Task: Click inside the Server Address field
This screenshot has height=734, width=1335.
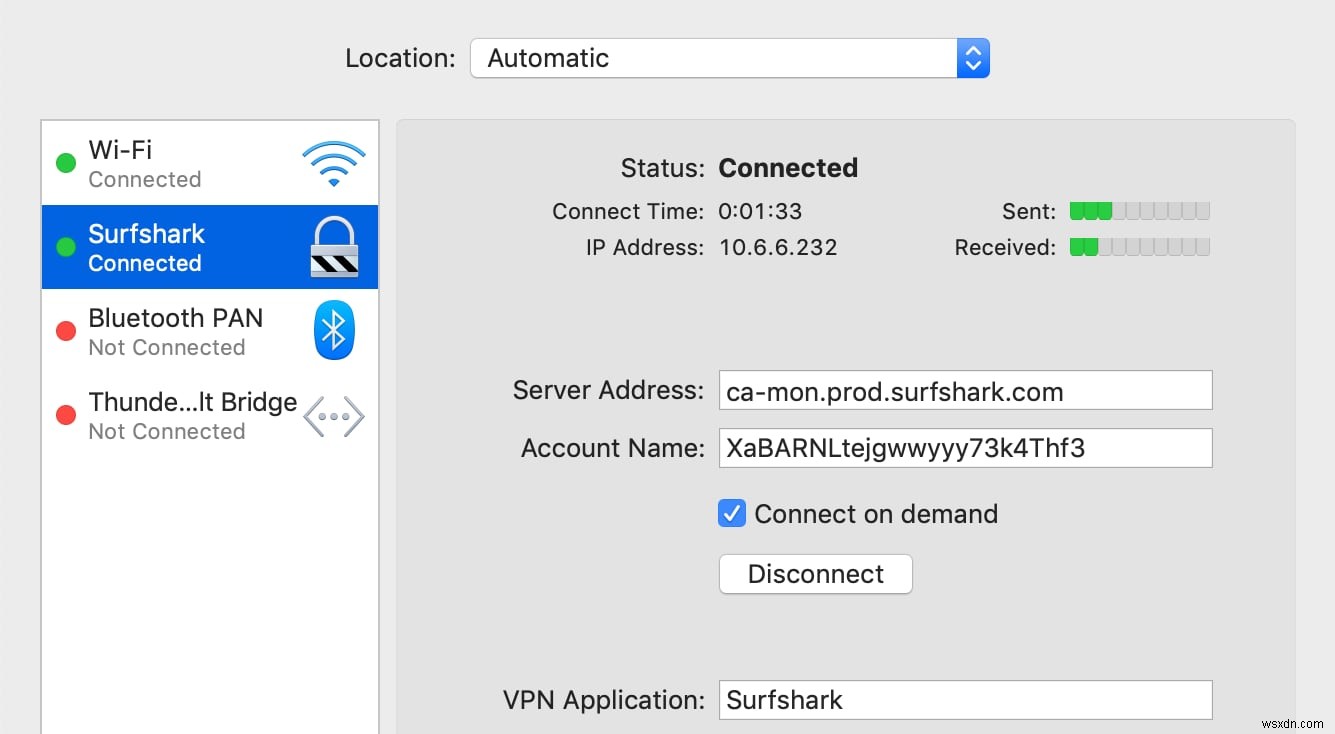Action: [x=963, y=390]
